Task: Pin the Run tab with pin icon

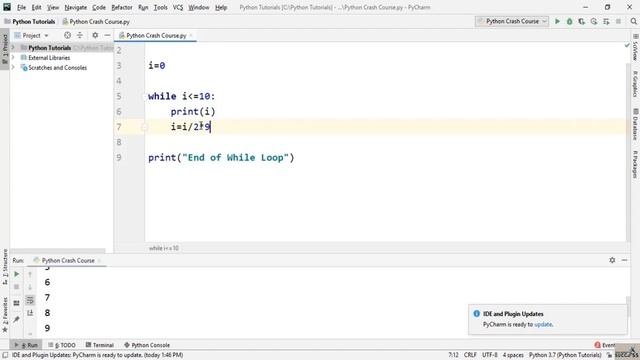Action: click(17, 319)
